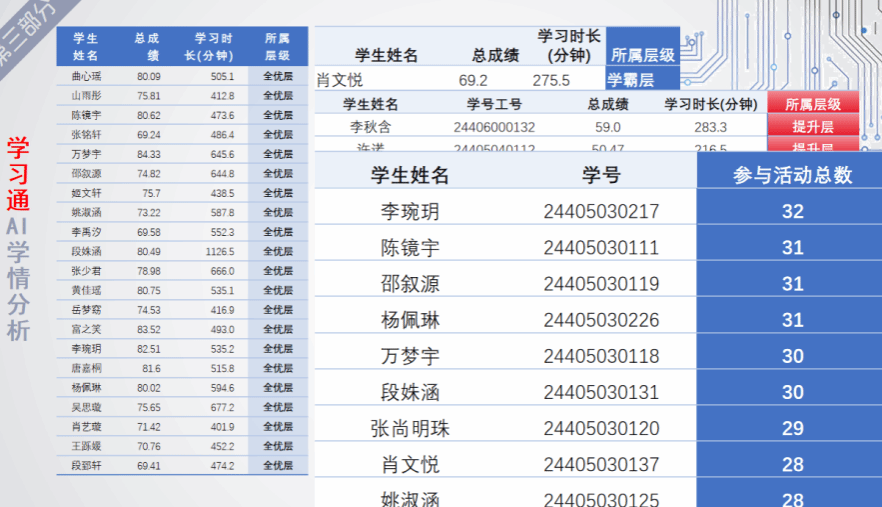This screenshot has height=507, width=882.
Task: Click the blue 学霸层 cell
Action: click(642, 79)
